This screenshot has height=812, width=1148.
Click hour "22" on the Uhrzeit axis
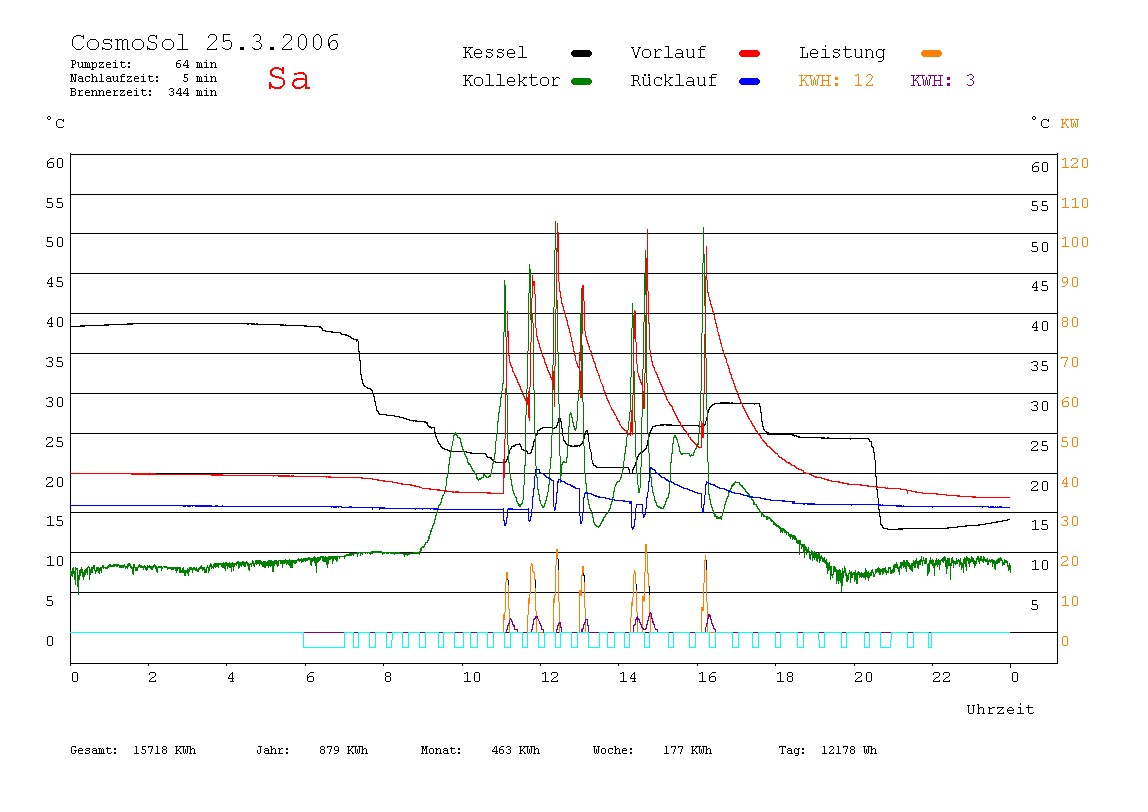coord(942,677)
